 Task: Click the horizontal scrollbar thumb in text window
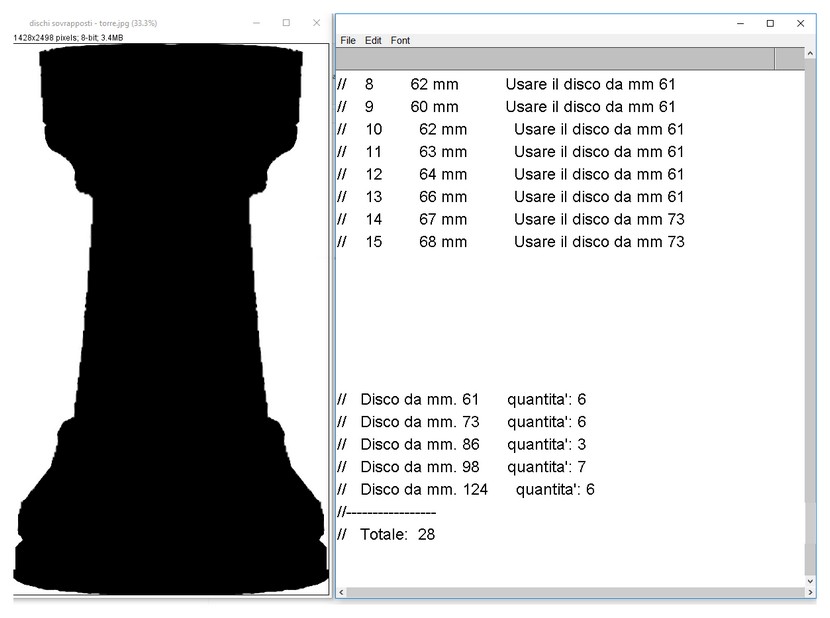coord(568,592)
